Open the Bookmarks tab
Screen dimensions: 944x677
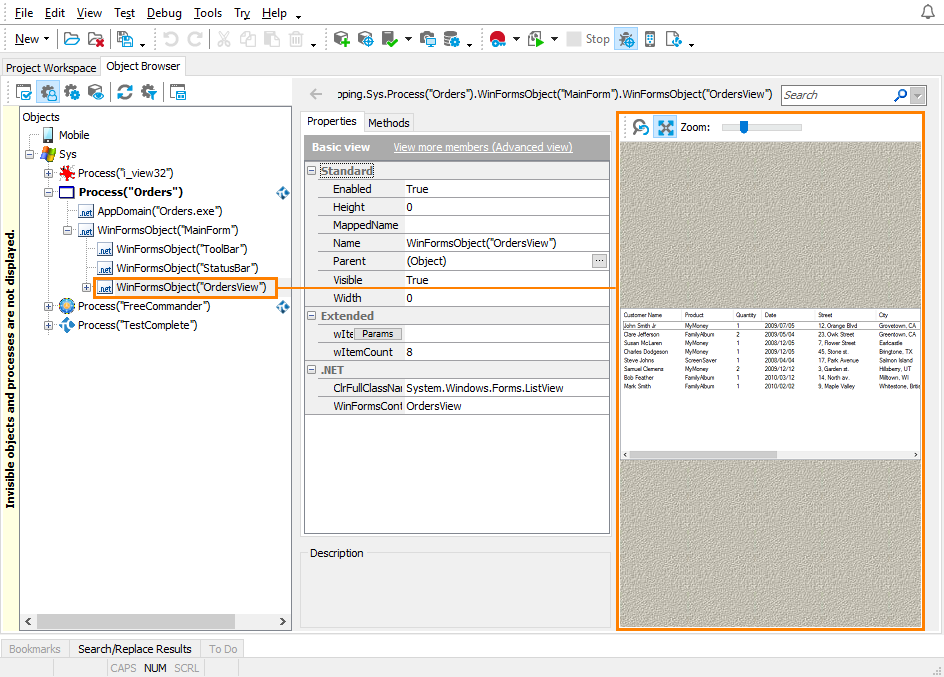(x=35, y=649)
